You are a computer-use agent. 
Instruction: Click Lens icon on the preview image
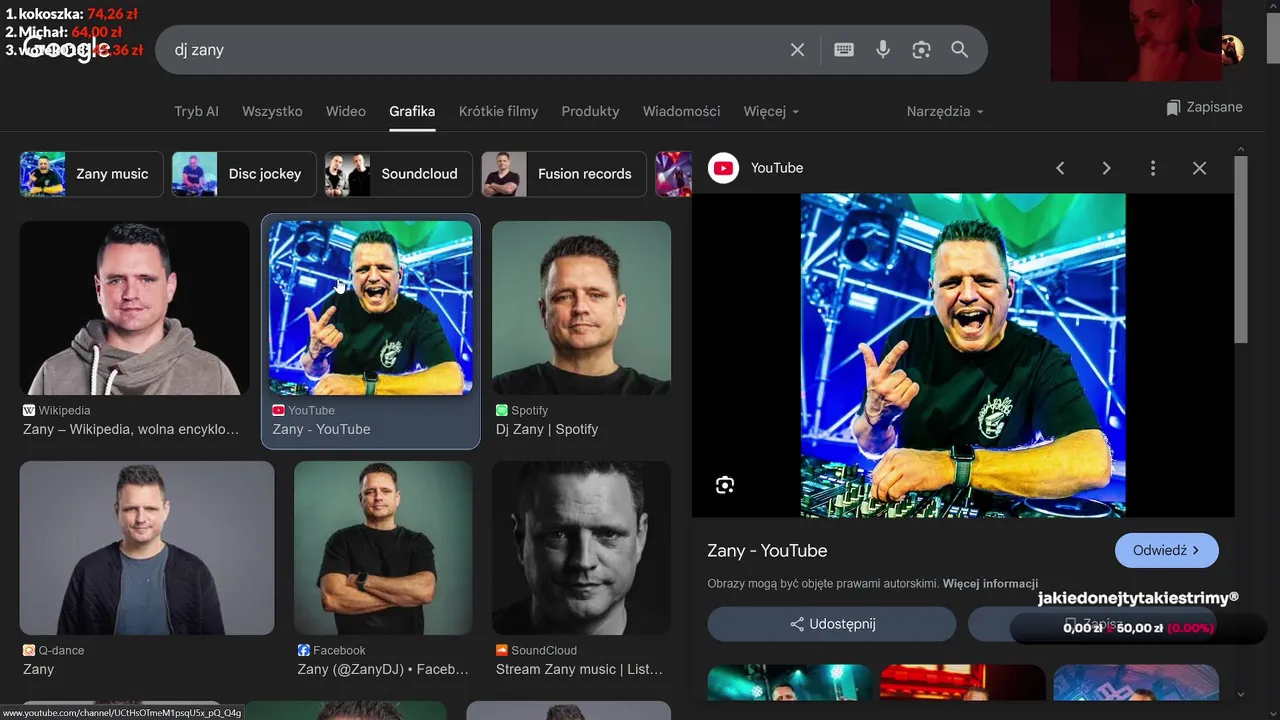(725, 485)
